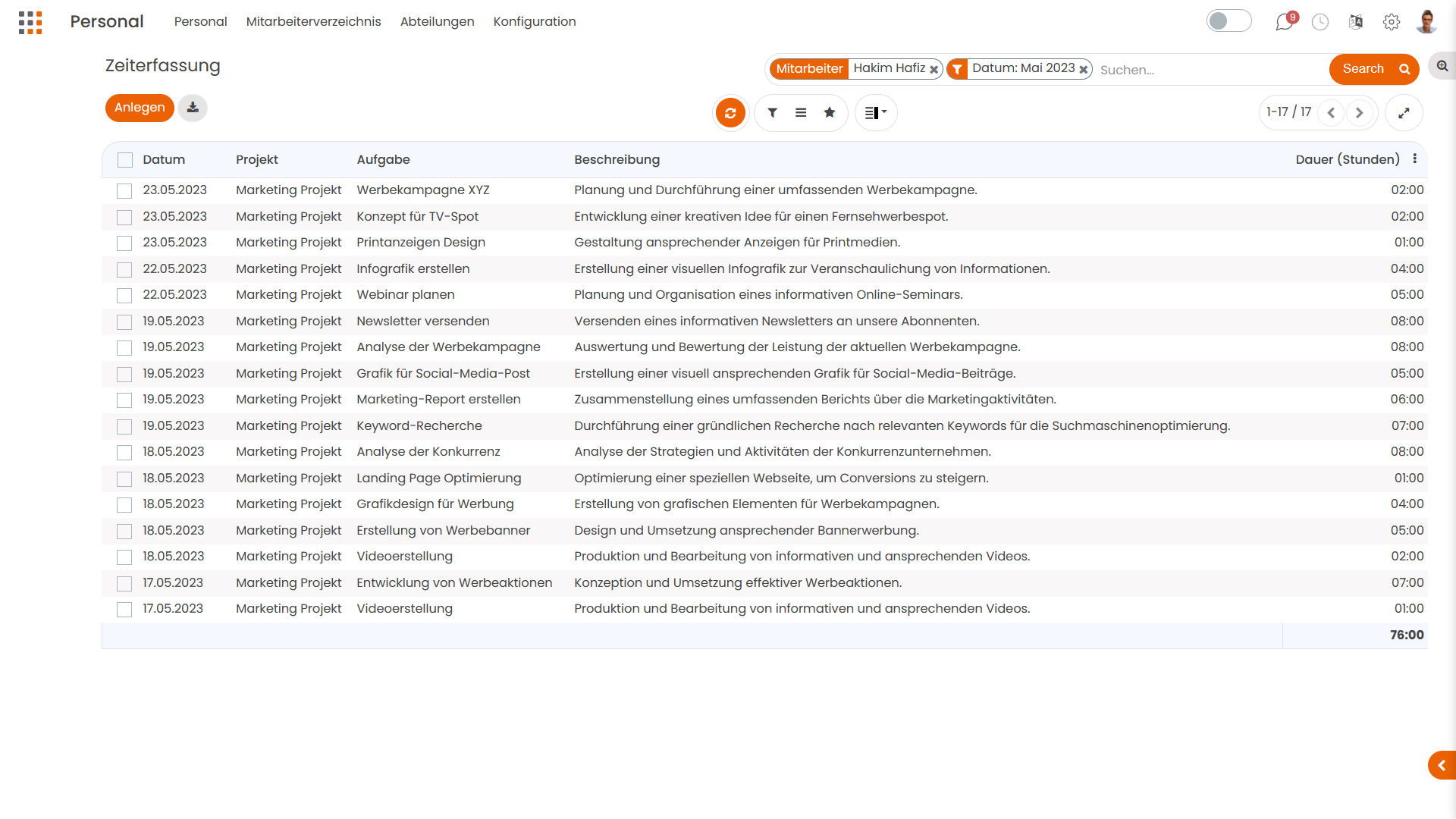Click the zoom search panel icon
The image size is (1456, 819).
pyautogui.click(x=1442, y=67)
